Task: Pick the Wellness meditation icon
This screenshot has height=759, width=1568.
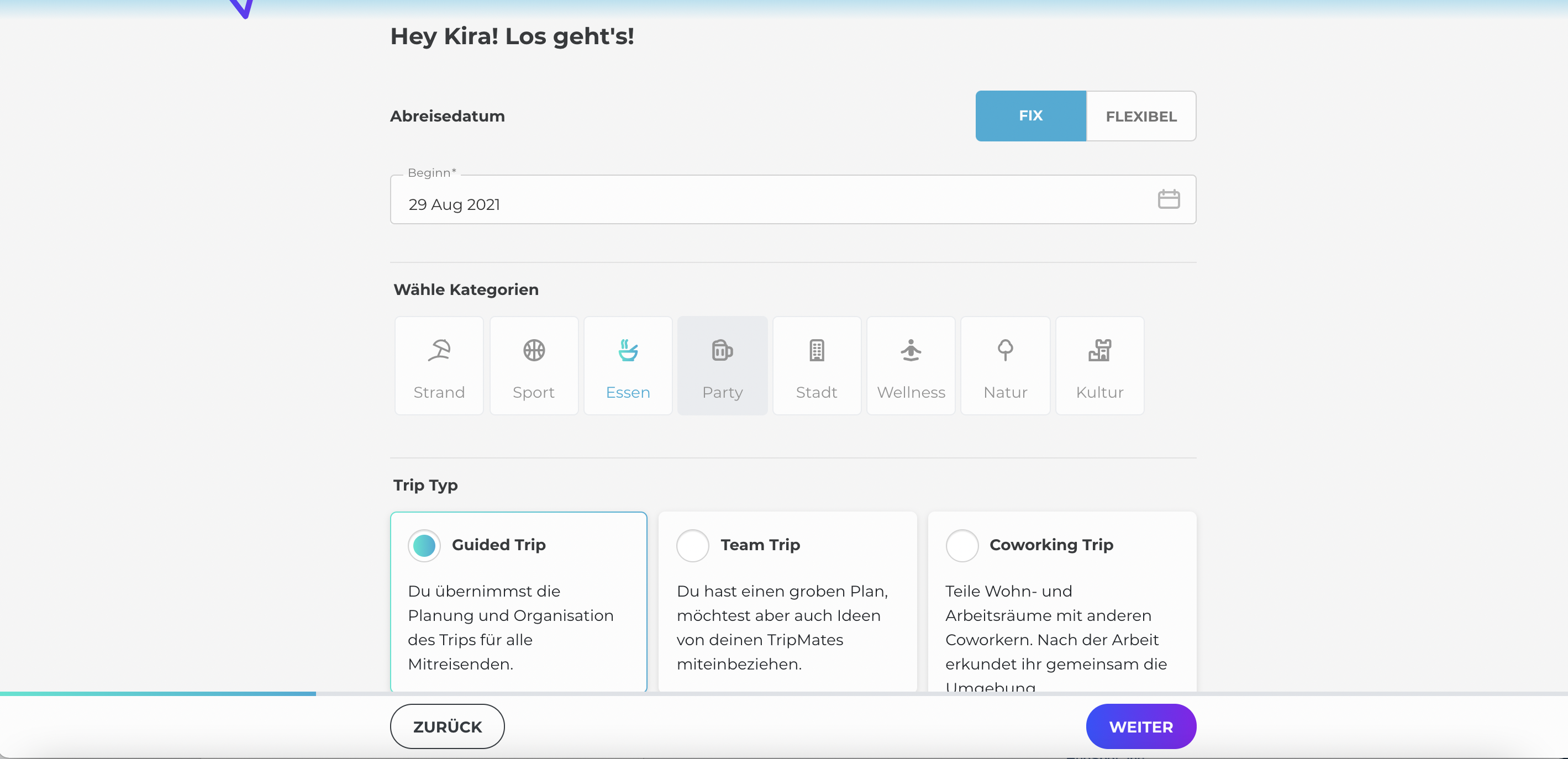Action: [911, 351]
